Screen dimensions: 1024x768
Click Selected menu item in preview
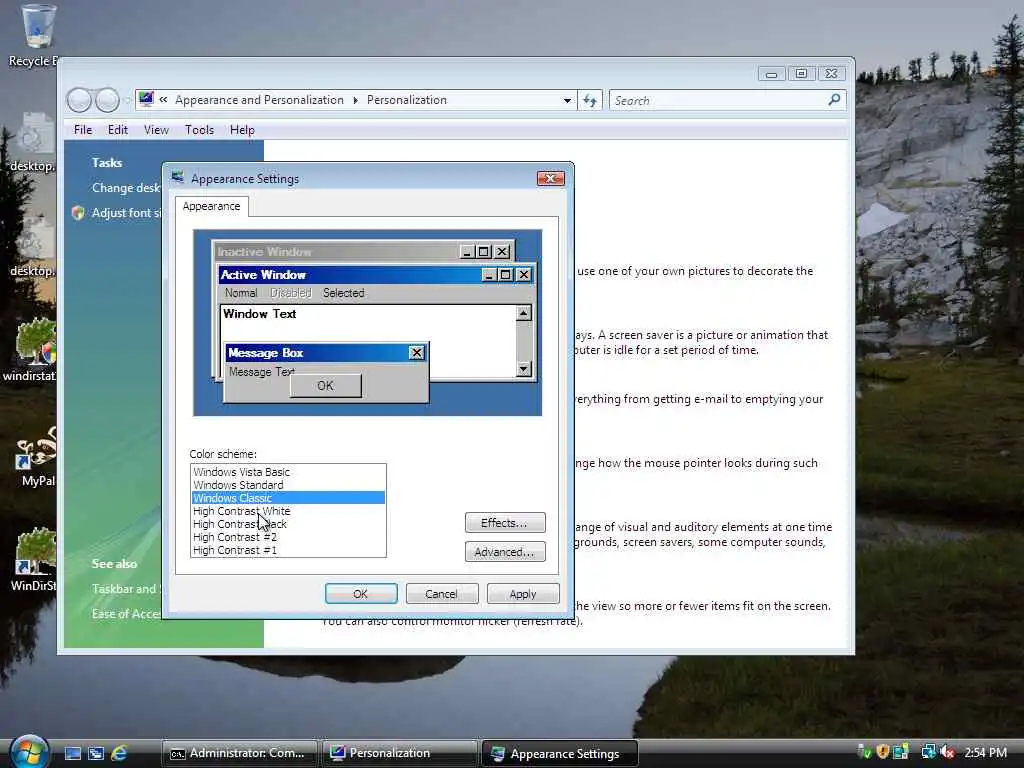pos(344,293)
